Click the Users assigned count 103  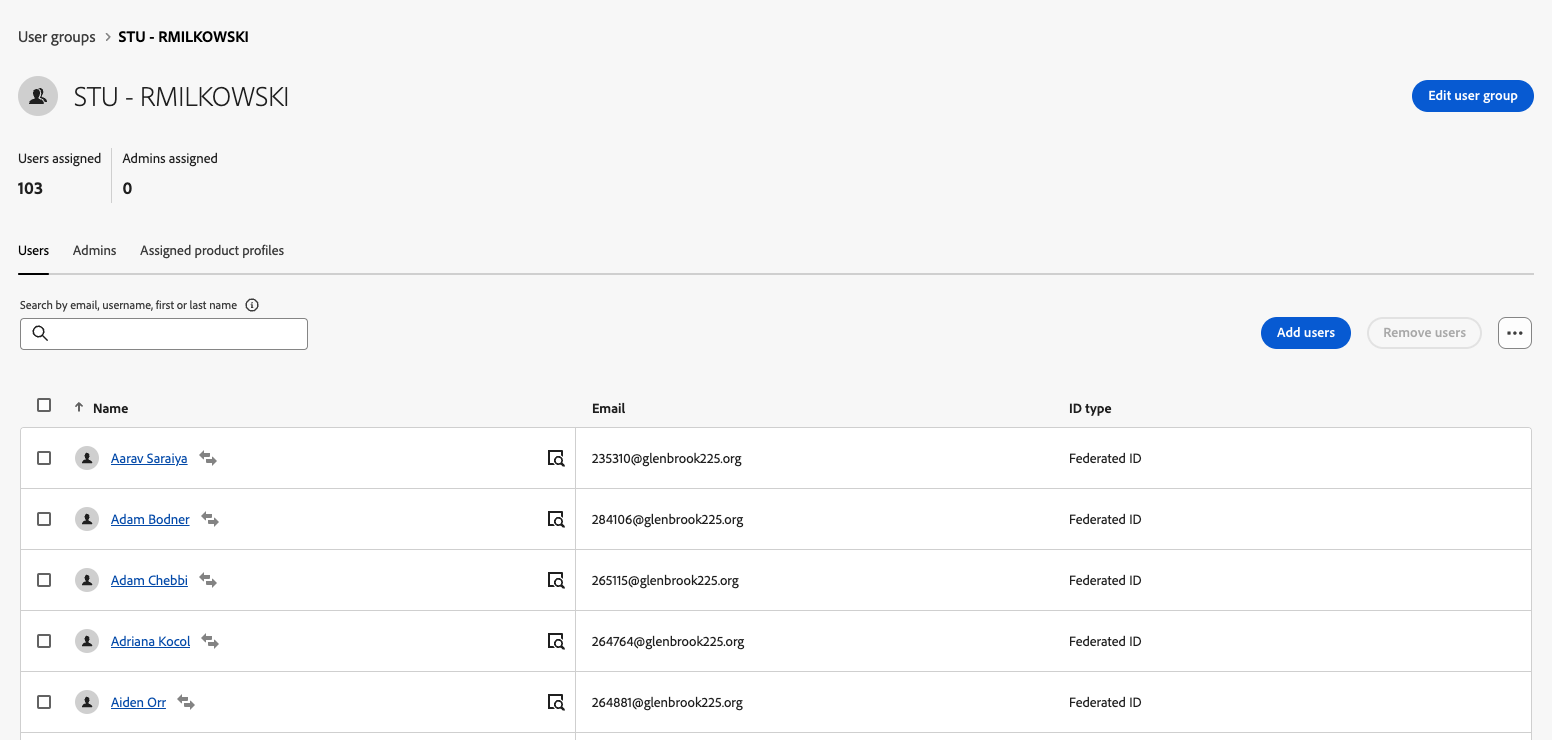click(x=30, y=188)
